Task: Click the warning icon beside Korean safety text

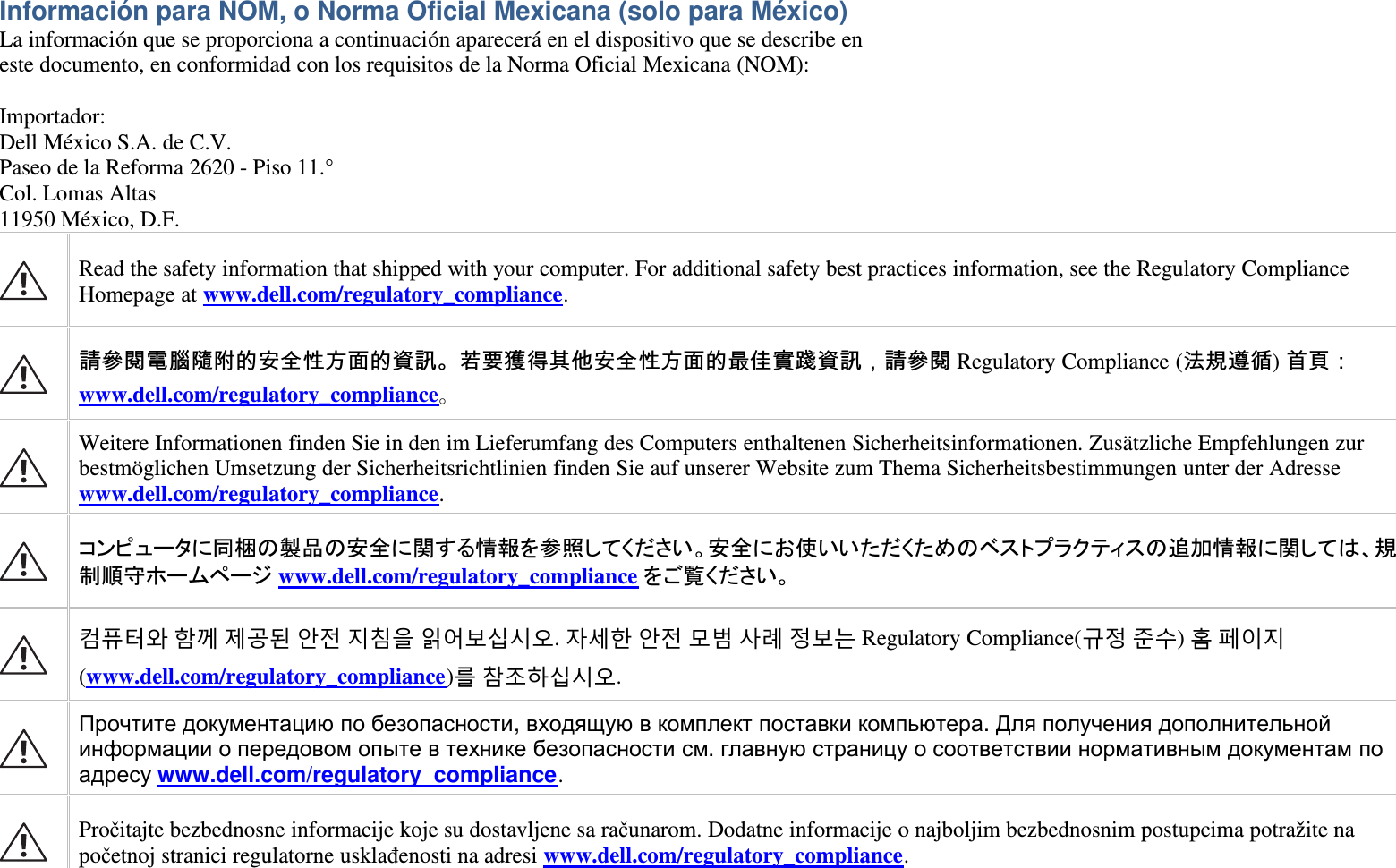Action: point(24,655)
